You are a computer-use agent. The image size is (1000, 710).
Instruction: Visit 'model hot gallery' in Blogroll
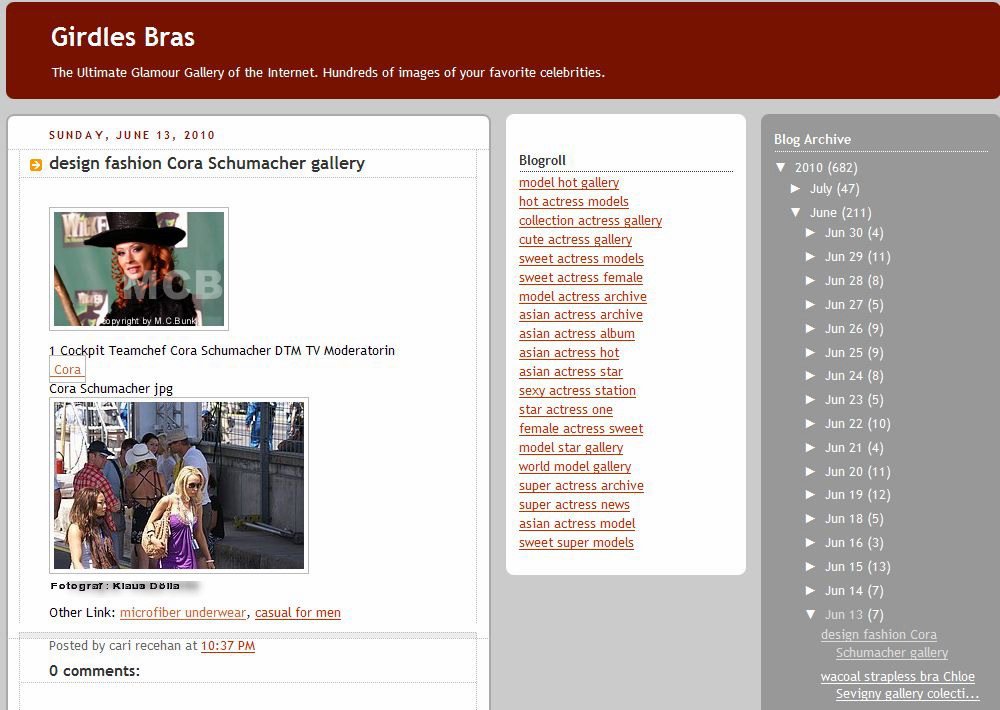click(x=568, y=183)
